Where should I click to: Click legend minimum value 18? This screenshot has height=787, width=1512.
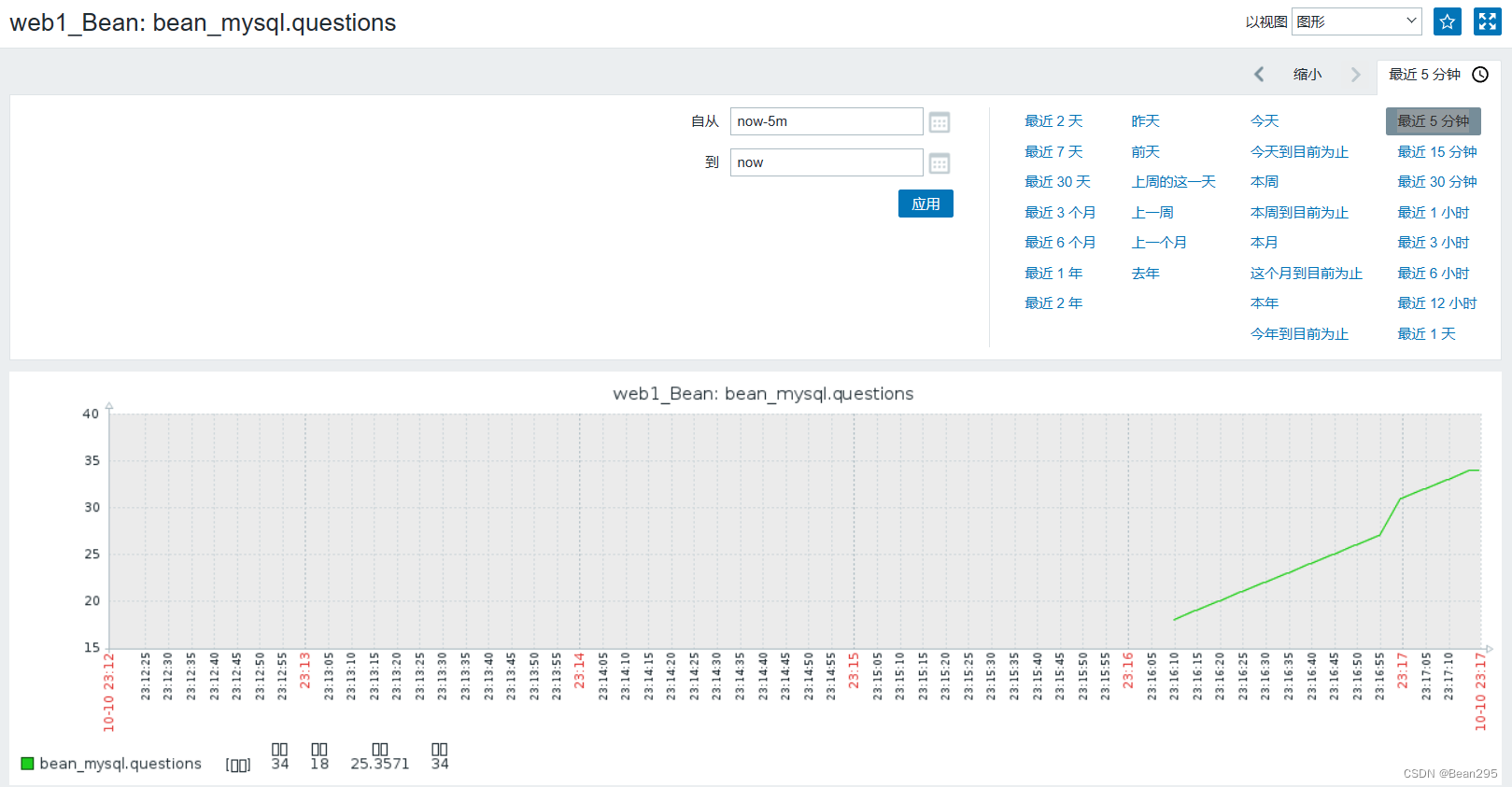pos(319,764)
